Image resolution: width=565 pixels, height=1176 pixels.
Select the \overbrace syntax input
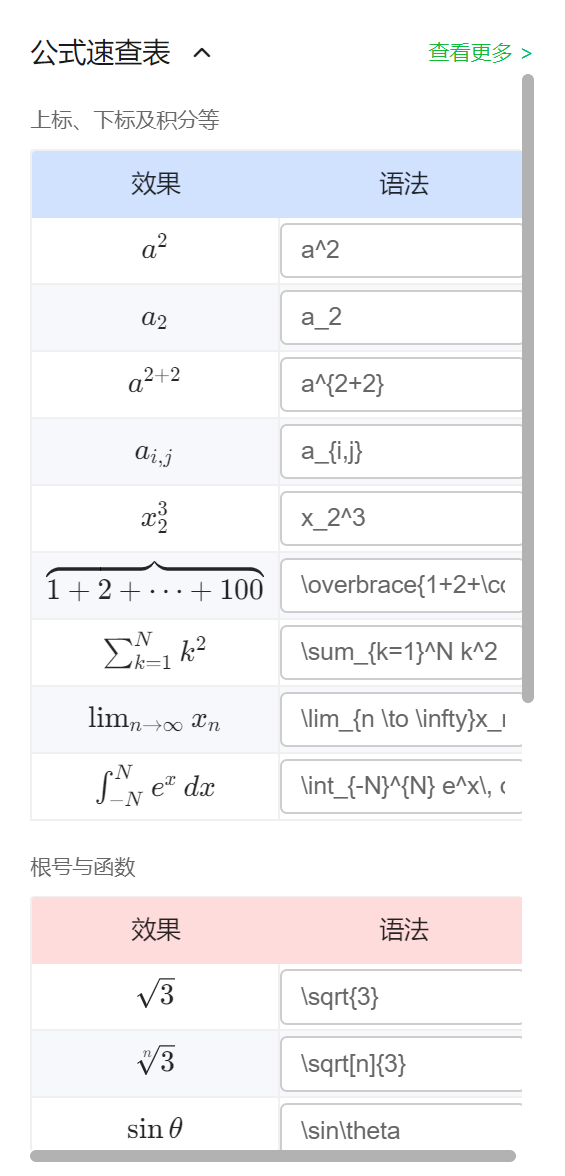(x=401, y=585)
